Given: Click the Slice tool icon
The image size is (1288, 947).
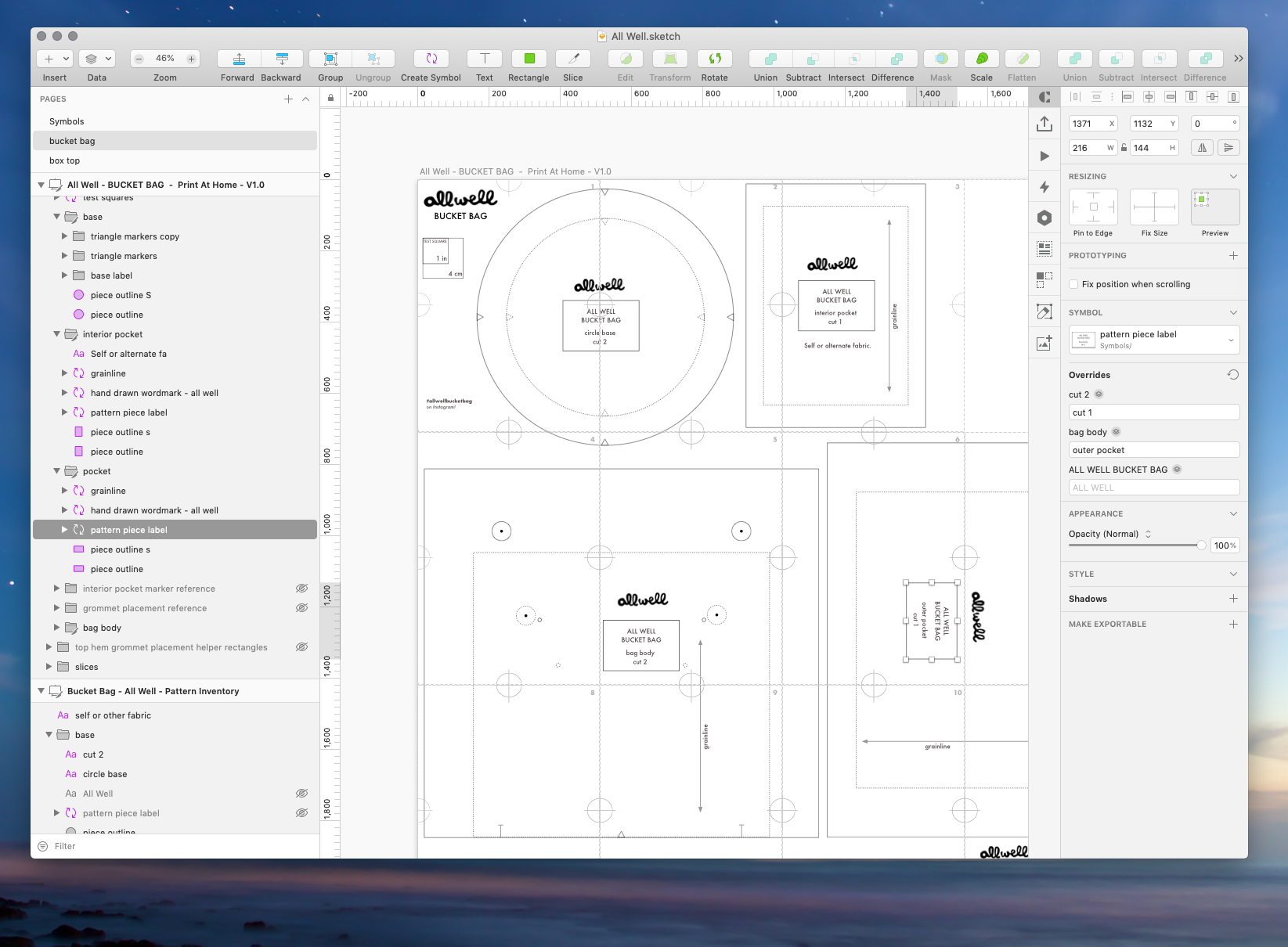Looking at the screenshot, I should point(573,59).
